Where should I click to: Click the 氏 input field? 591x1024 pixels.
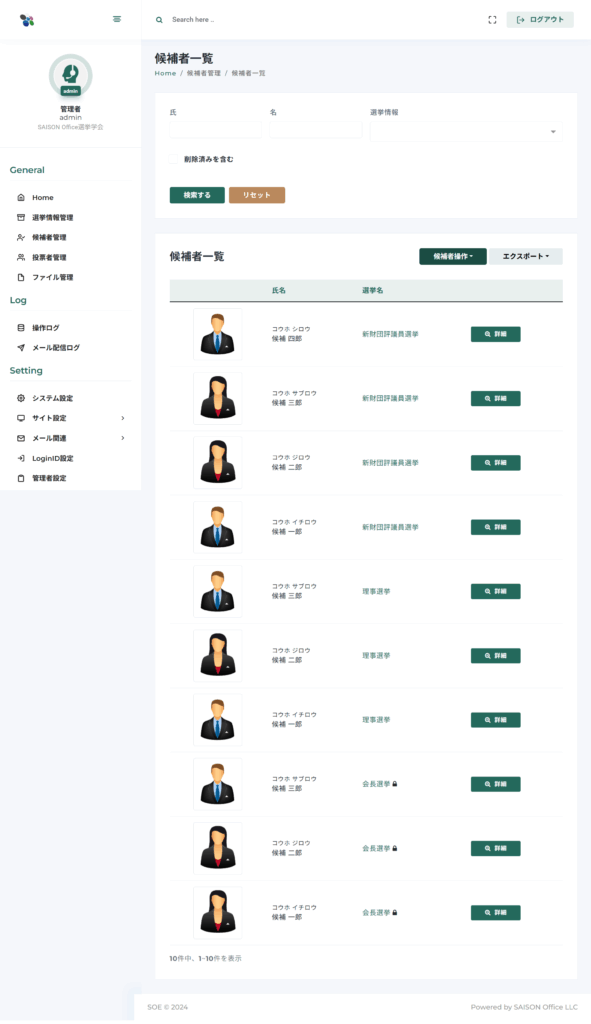coord(216,129)
